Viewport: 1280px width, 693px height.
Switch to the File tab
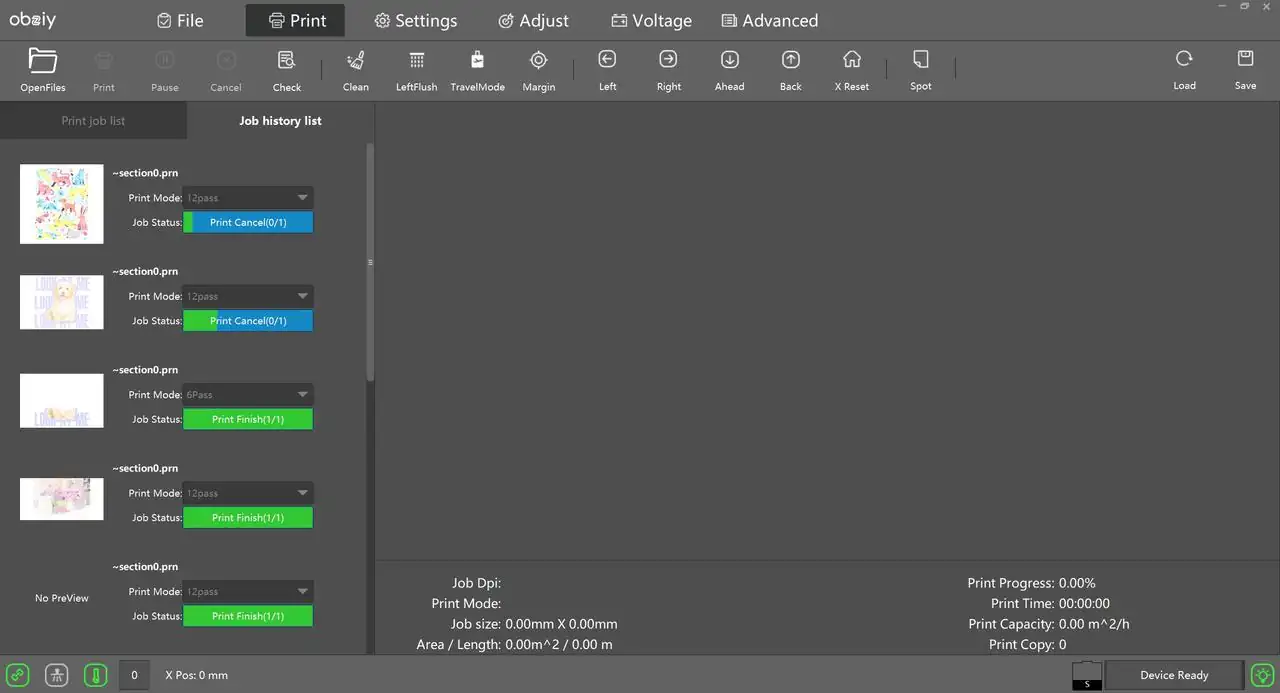point(180,20)
